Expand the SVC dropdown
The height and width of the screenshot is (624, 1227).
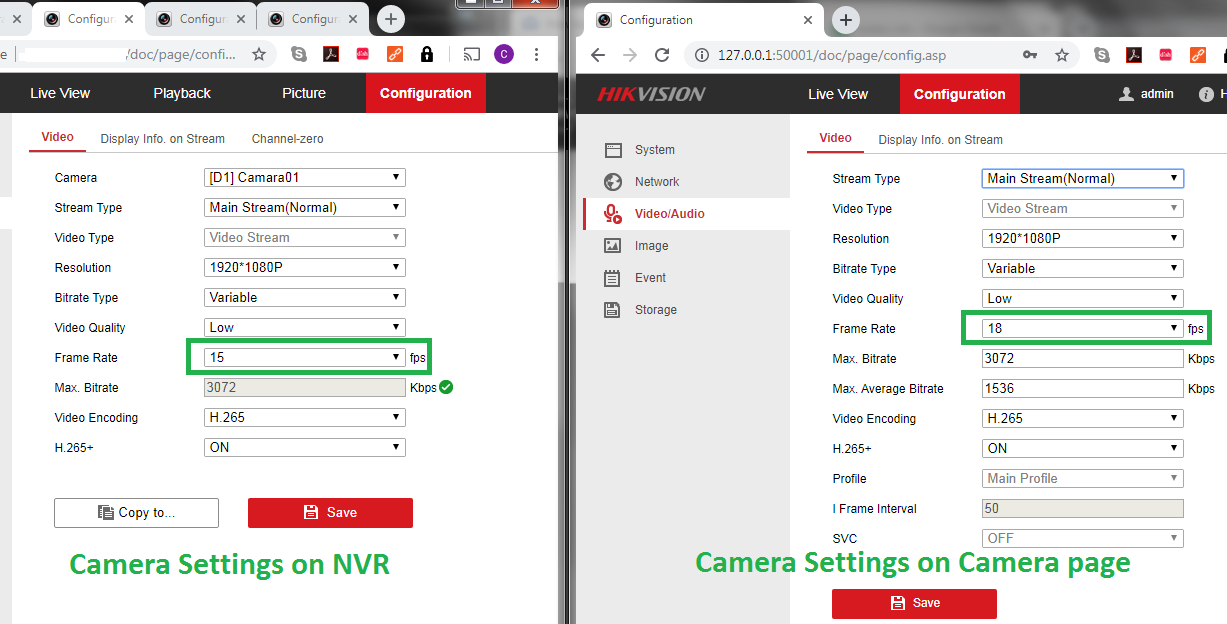(x=1082, y=538)
